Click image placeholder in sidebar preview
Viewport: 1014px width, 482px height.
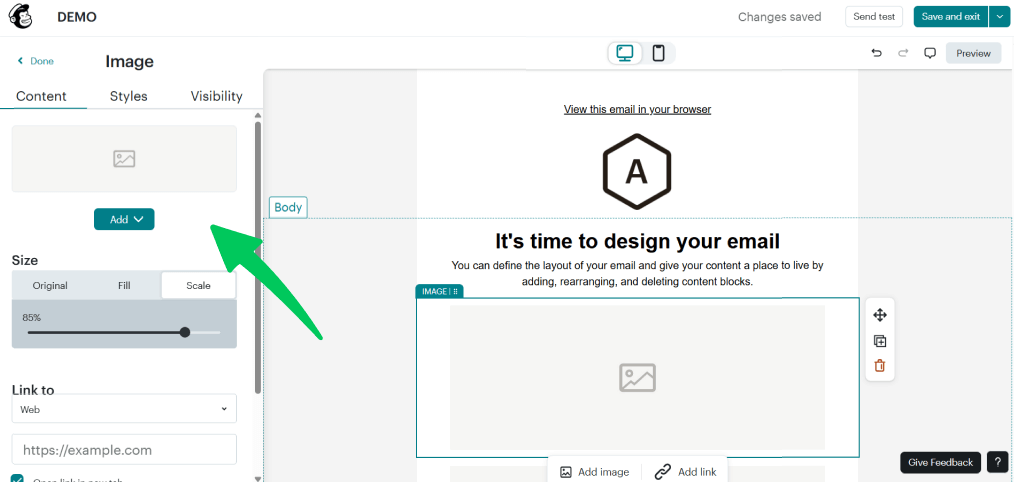[124, 159]
